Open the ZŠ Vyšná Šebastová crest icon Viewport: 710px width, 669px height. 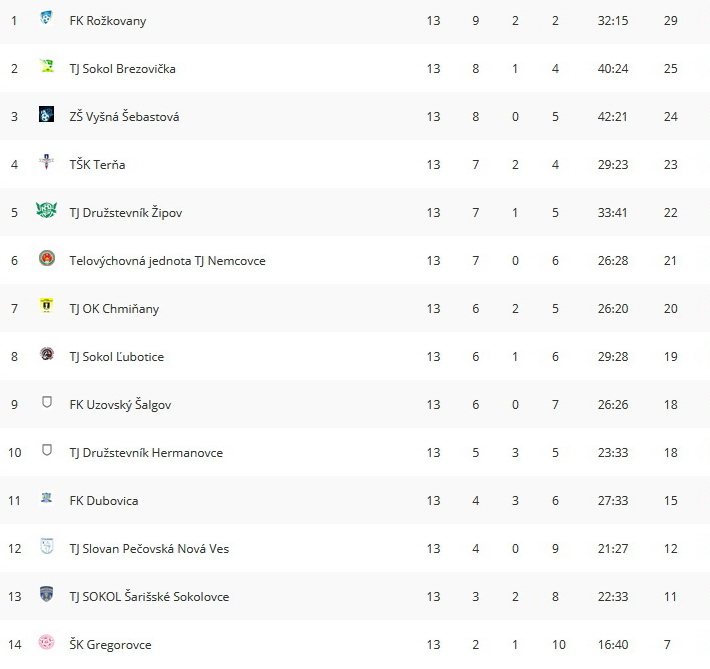pyautogui.click(x=46, y=114)
